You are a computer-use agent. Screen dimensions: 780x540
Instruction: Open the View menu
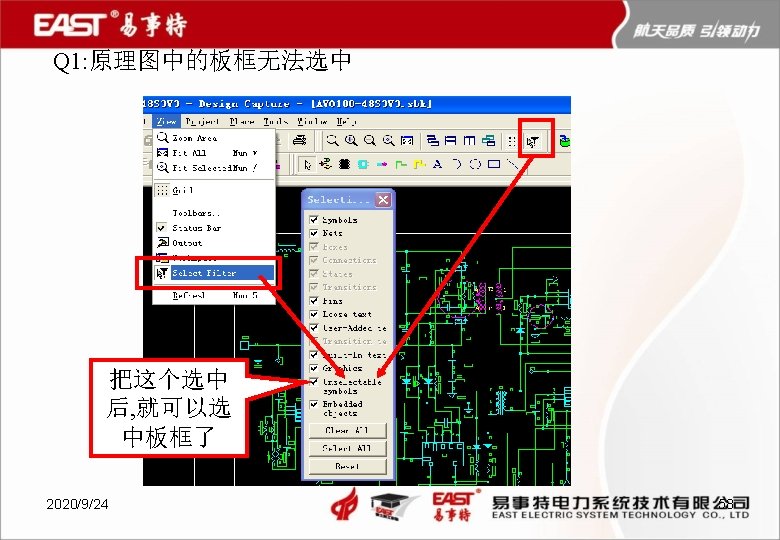(166, 121)
